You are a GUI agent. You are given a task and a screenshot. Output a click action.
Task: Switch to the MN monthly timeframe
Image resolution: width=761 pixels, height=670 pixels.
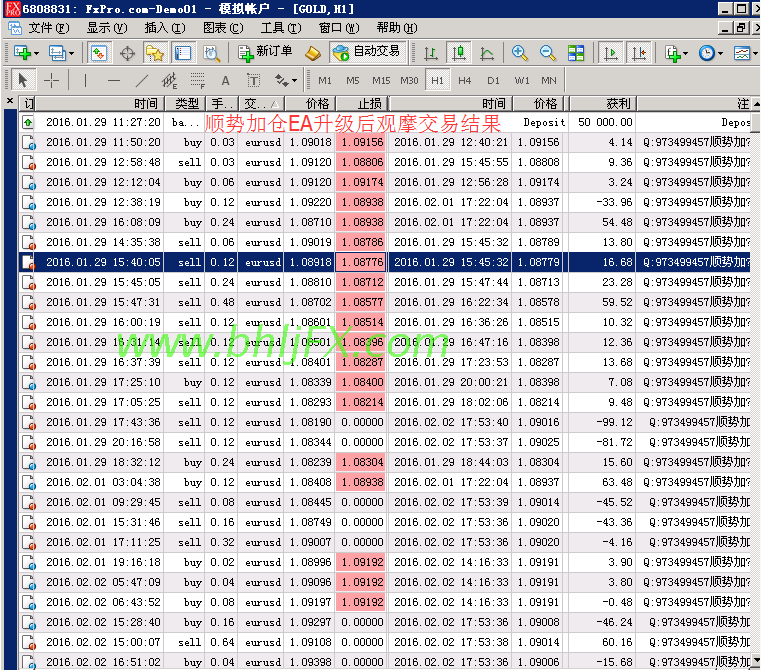(x=549, y=81)
